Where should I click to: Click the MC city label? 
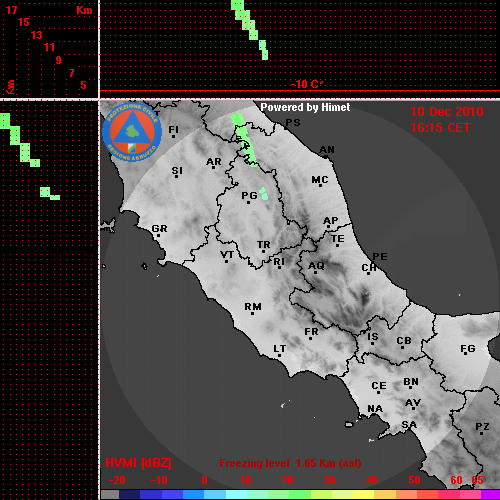pyautogui.click(x=320, y=180)
